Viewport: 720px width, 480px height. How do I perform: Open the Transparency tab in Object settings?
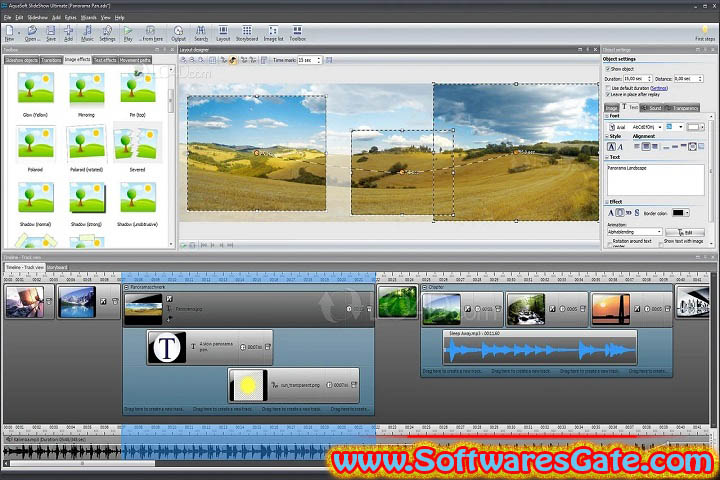[x=682, y=108]
